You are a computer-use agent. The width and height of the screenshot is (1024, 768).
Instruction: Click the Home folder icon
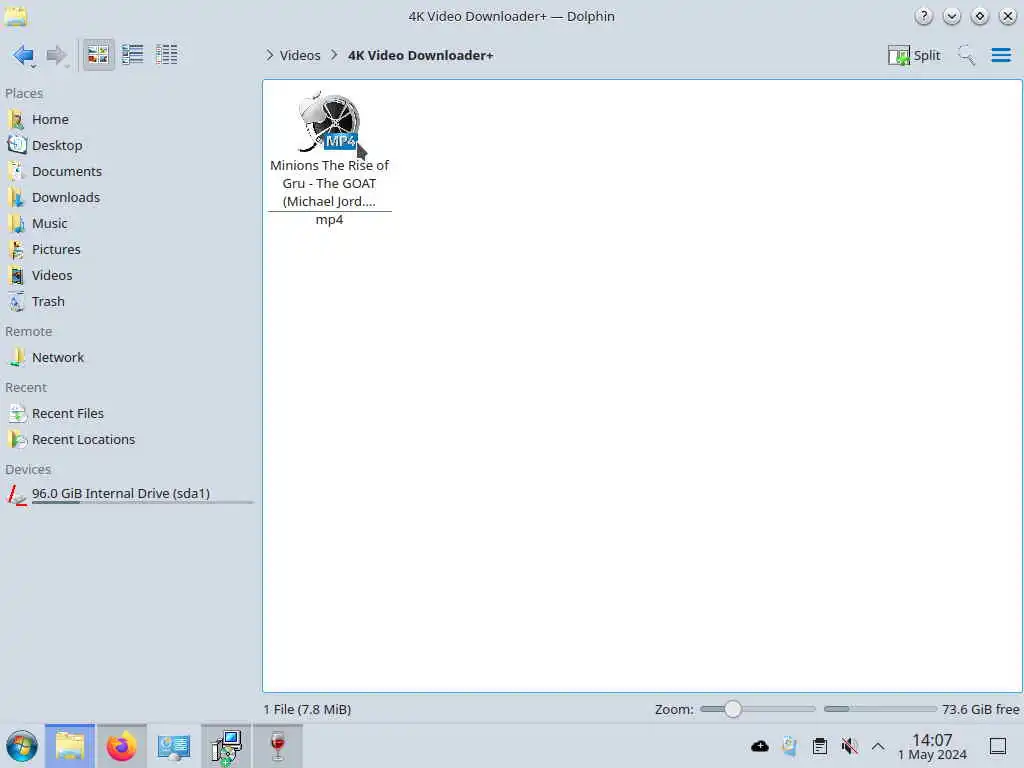pyautogui.click(x=16, y=120)
